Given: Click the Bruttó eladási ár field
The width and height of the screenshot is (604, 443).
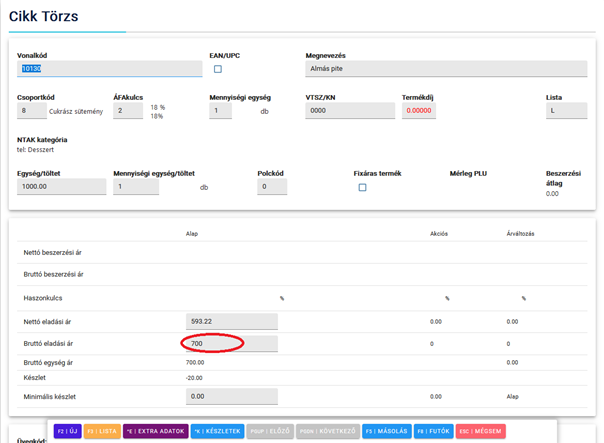Looking at the screenshot, I should (x=231, y=343).
